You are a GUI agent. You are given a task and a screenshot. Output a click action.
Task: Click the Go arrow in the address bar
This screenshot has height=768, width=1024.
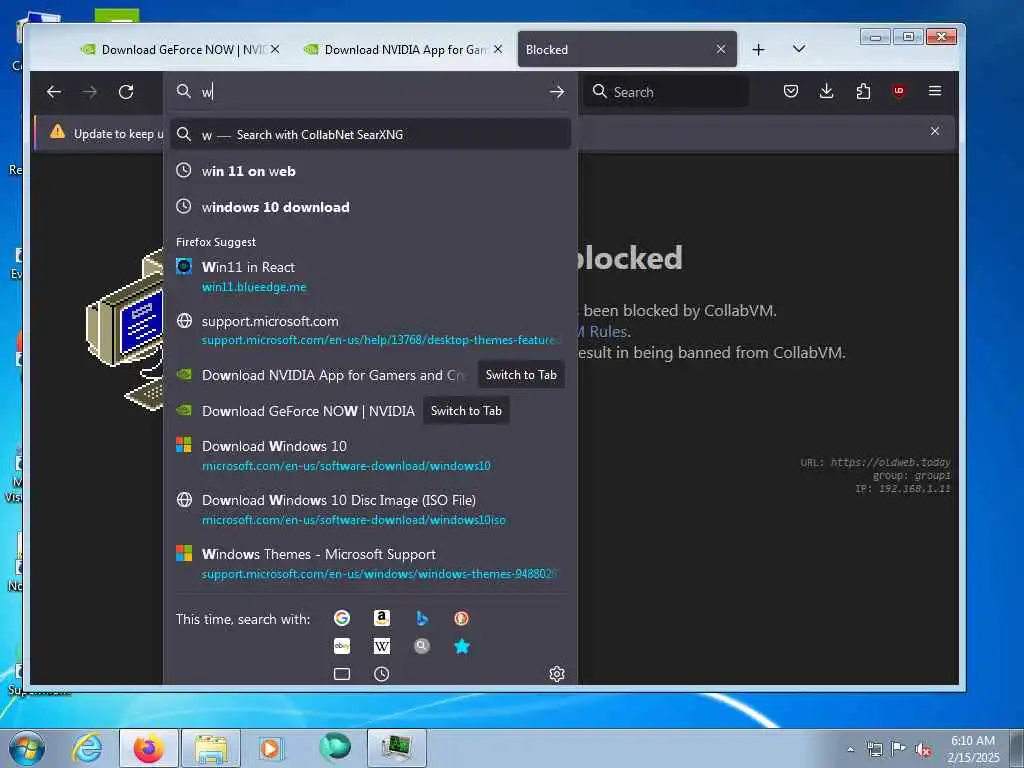point(556,91)
